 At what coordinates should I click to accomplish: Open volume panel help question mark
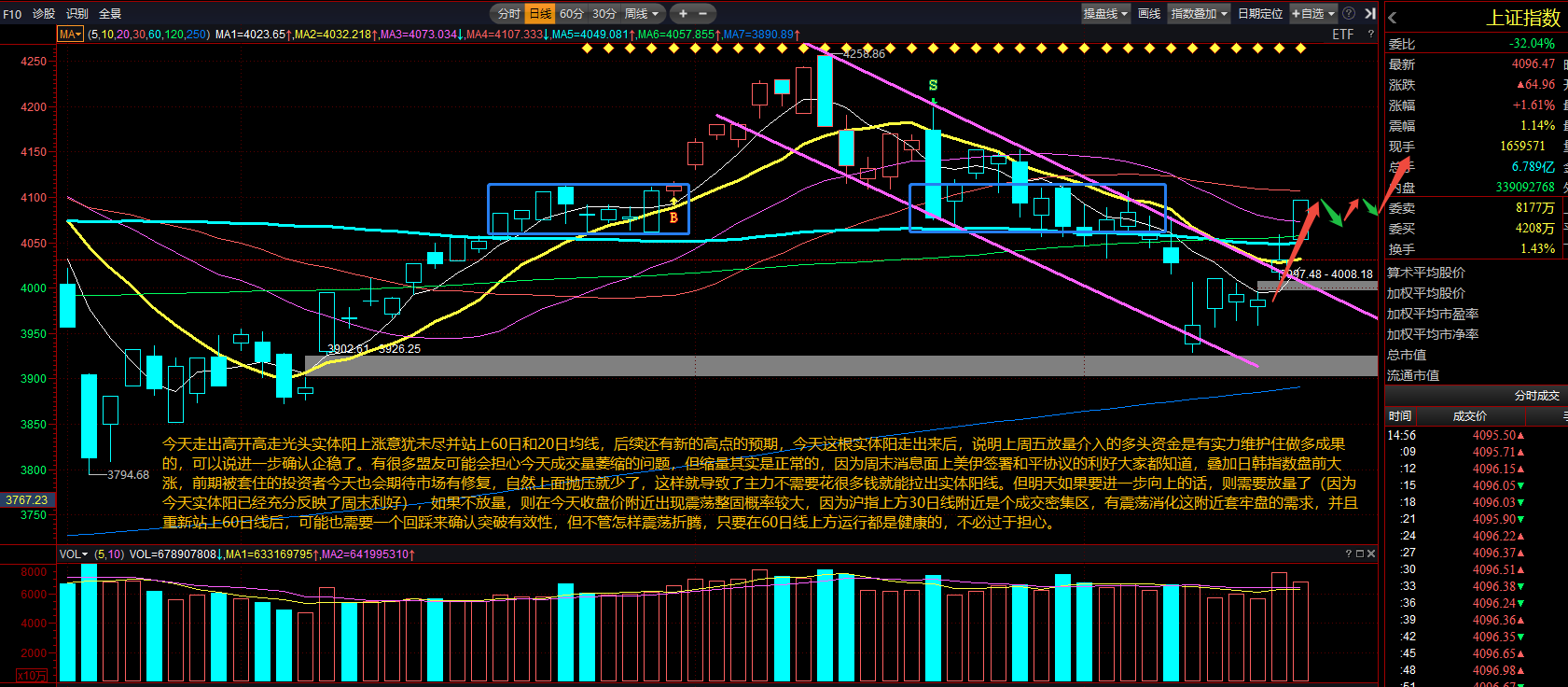pyautogui.click(x=1348, y=554)
